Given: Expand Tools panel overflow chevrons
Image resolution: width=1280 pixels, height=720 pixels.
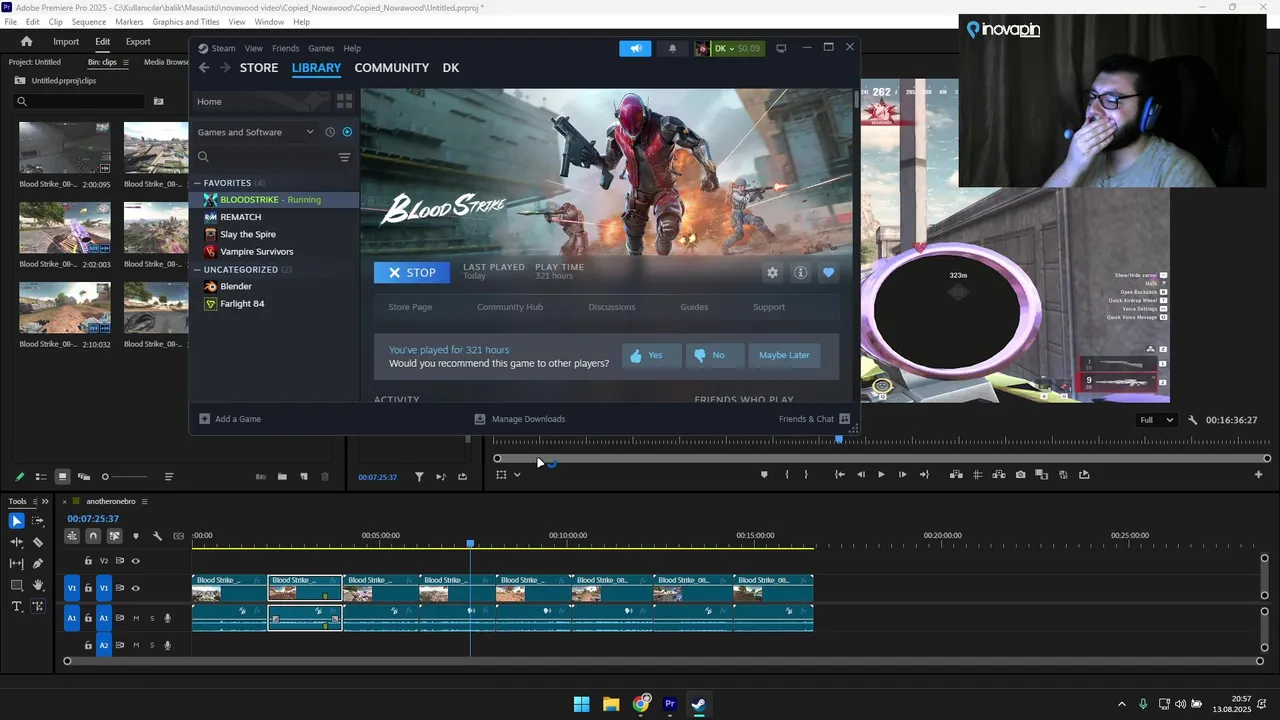Looking at the screenshot, I should click(x=46, y=501).
